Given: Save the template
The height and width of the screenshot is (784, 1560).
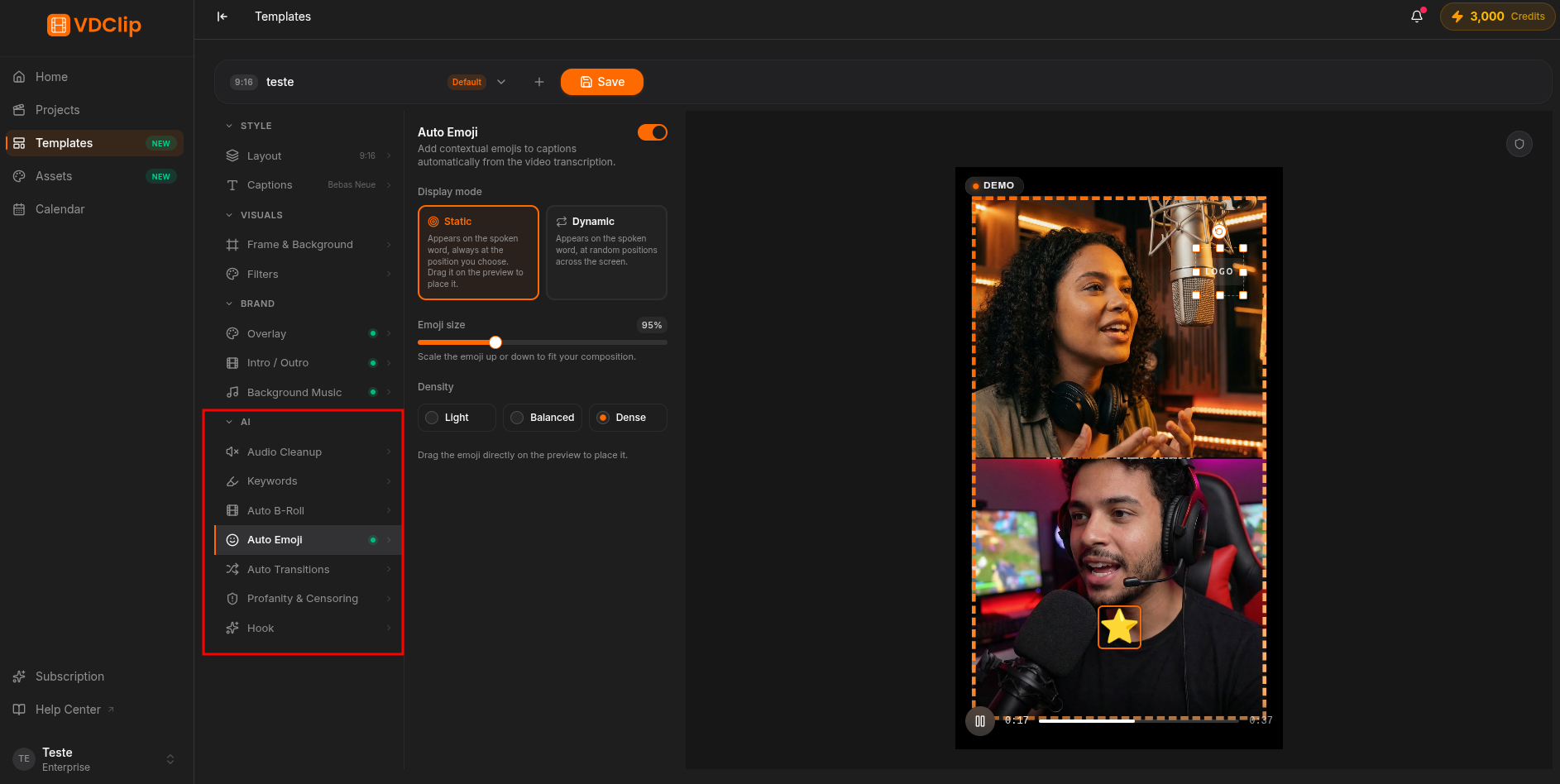Looking at the screenshot, I should (602, 82).
